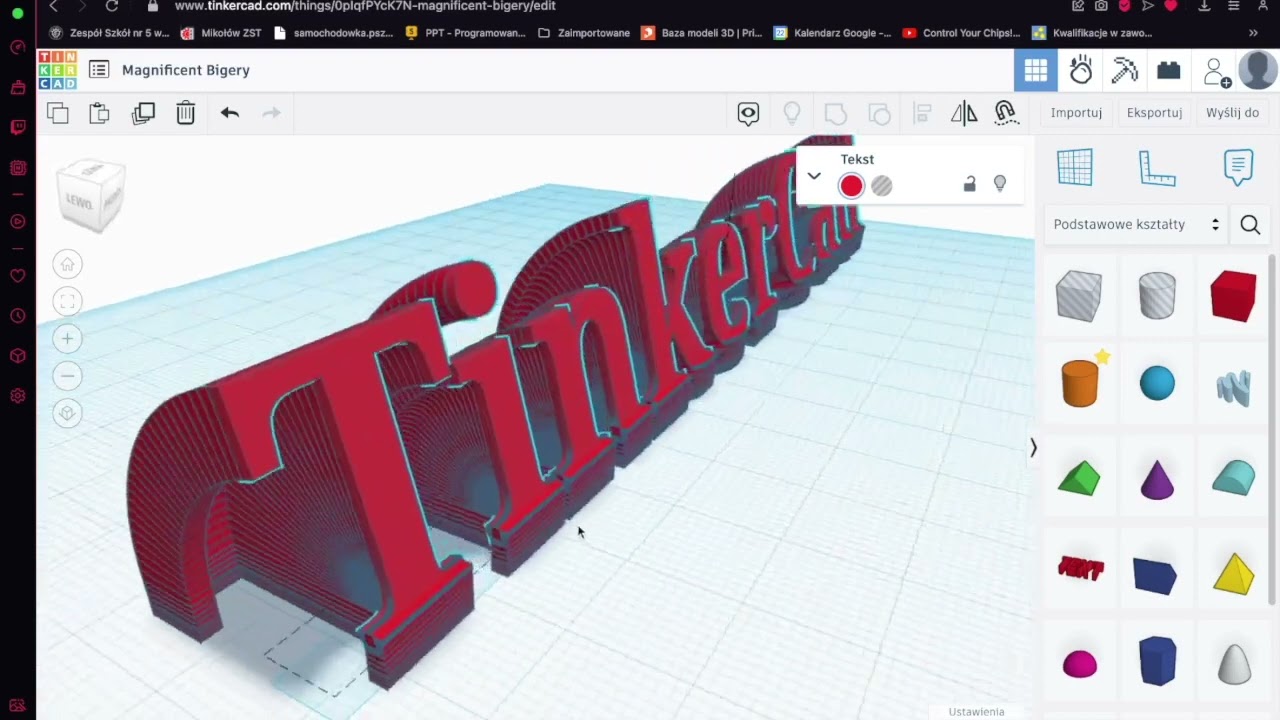This screenshot has width=1280, height=720.
Task: Open the designs list menu icon
Action: 98,70
